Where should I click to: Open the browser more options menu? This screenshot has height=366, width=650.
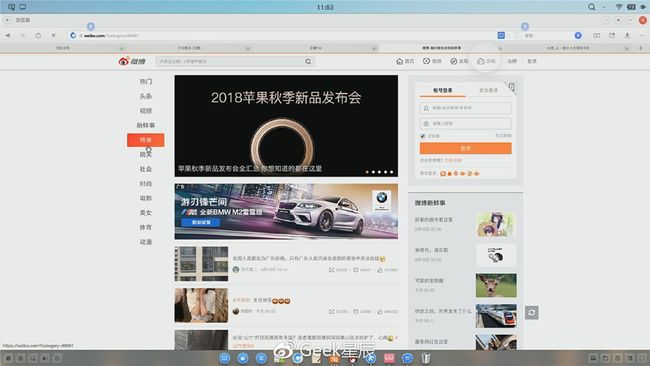(642, 36)
